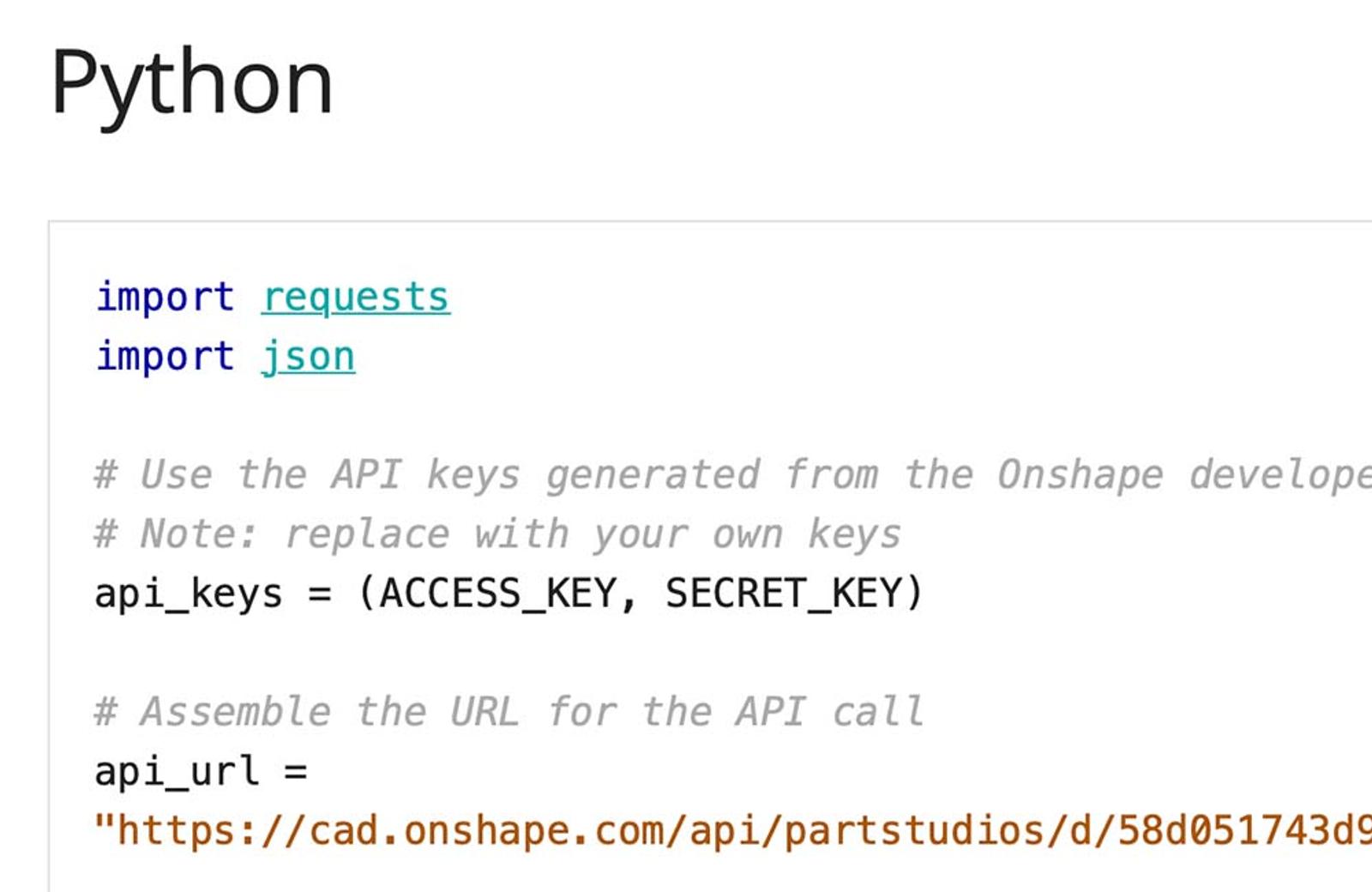Click the equals sign after api_url
The width and height of the screenshot is (1372, 892).
[296, 771]
